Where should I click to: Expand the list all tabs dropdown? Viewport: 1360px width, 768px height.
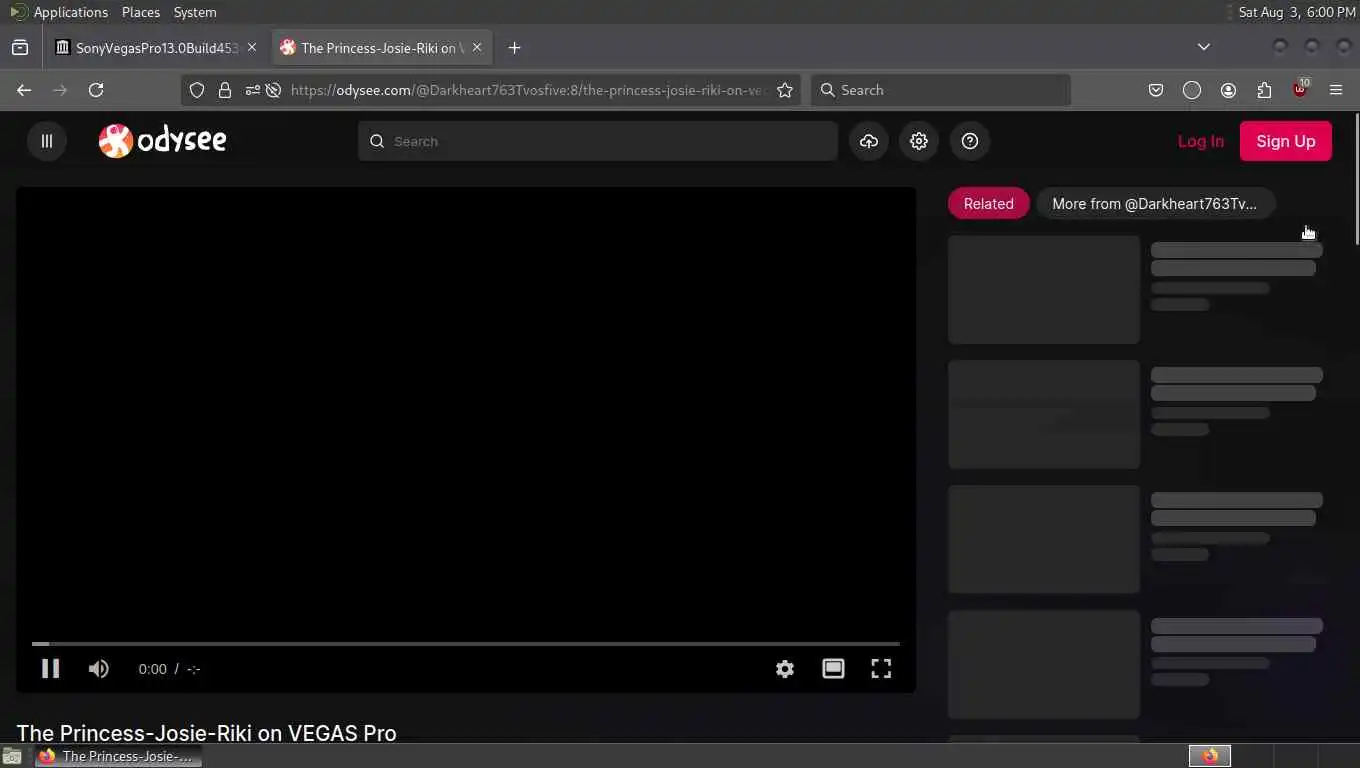point(1204,47)
